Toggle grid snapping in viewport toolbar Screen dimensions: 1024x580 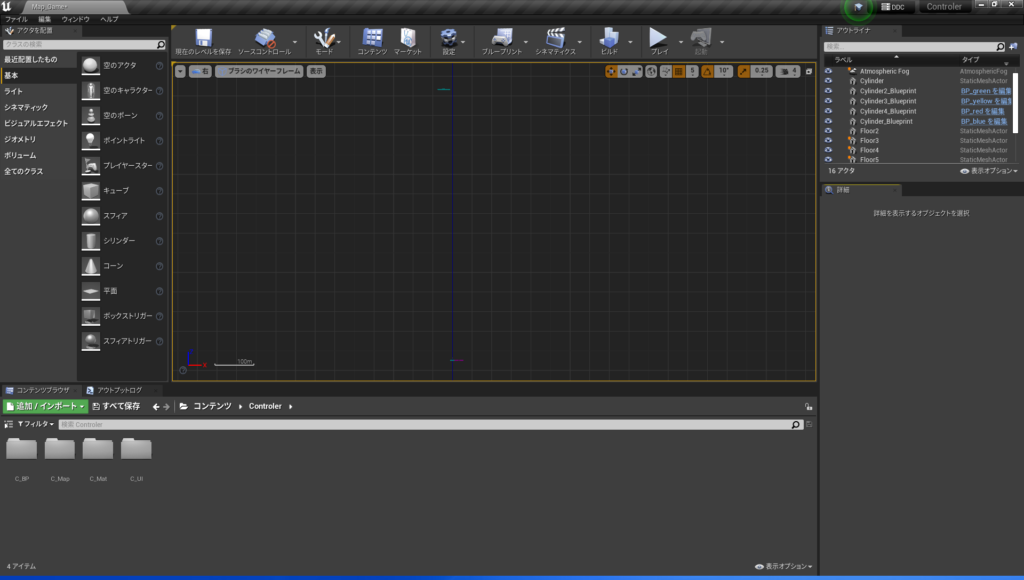(679, 71)
